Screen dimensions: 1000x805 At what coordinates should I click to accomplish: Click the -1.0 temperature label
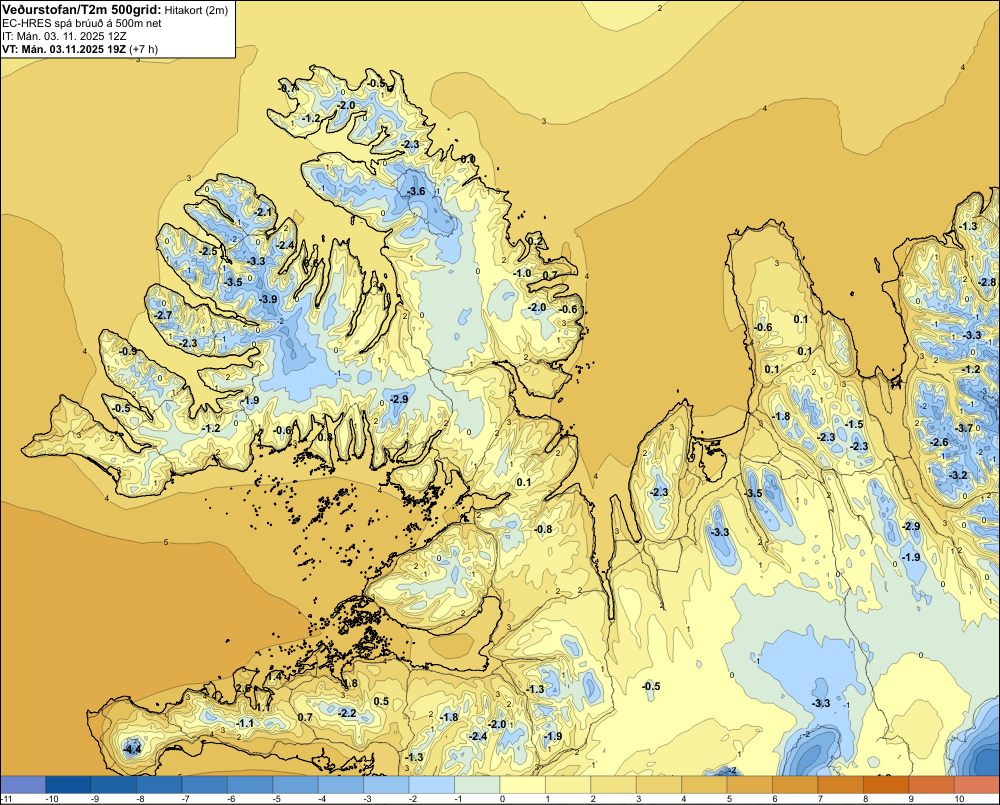[522, 273]
